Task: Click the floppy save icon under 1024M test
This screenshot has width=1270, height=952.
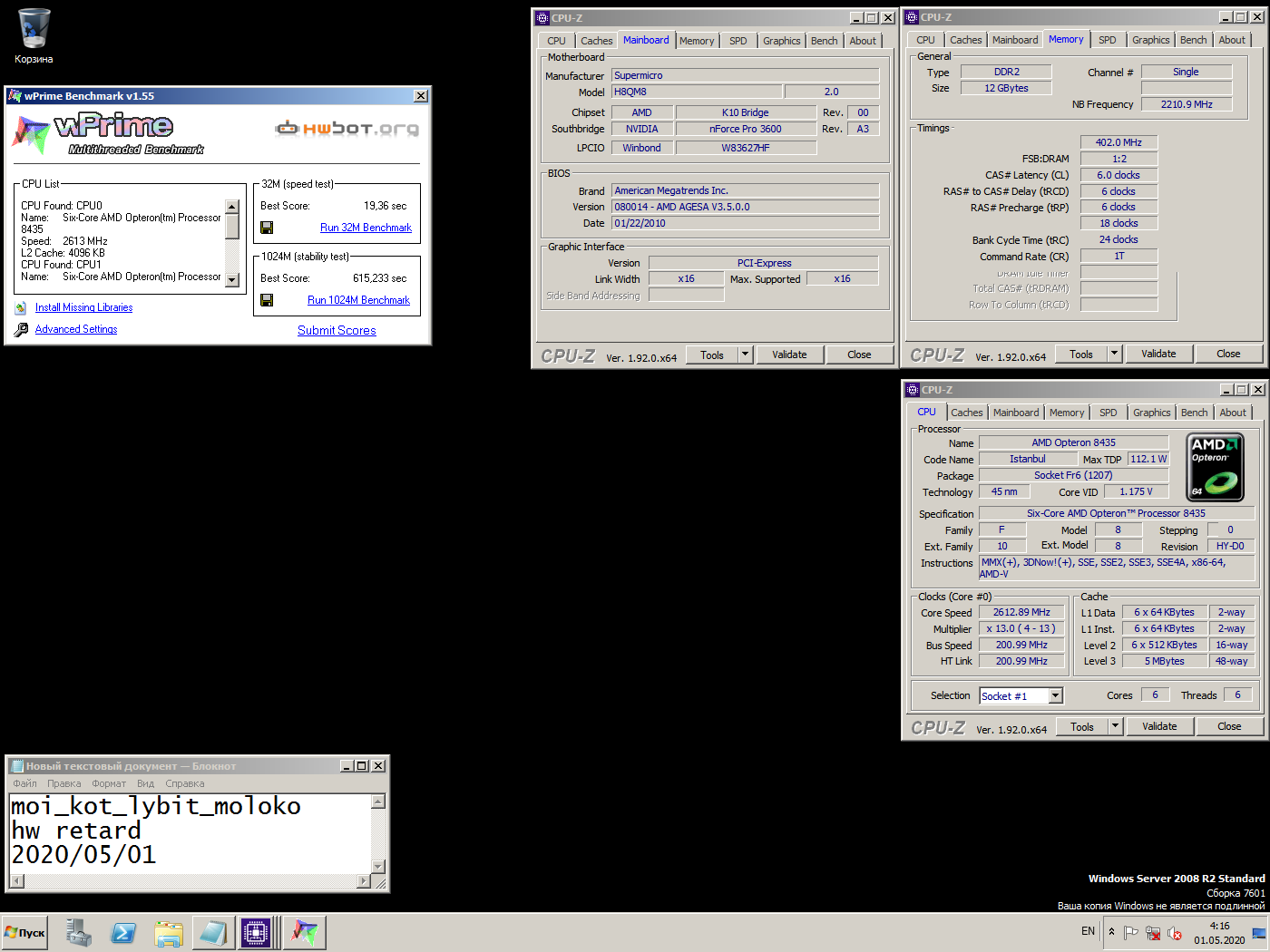Action: (x=267, y=300)
